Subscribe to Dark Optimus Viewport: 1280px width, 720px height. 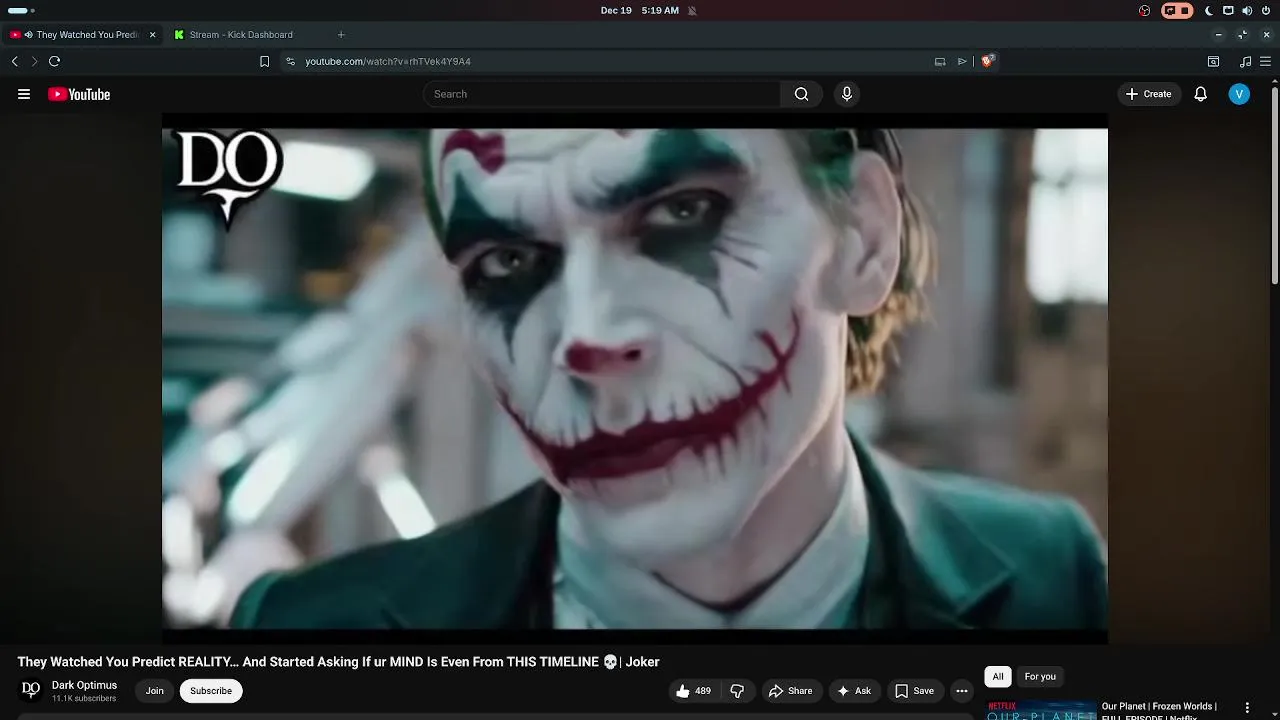point(211,691)
